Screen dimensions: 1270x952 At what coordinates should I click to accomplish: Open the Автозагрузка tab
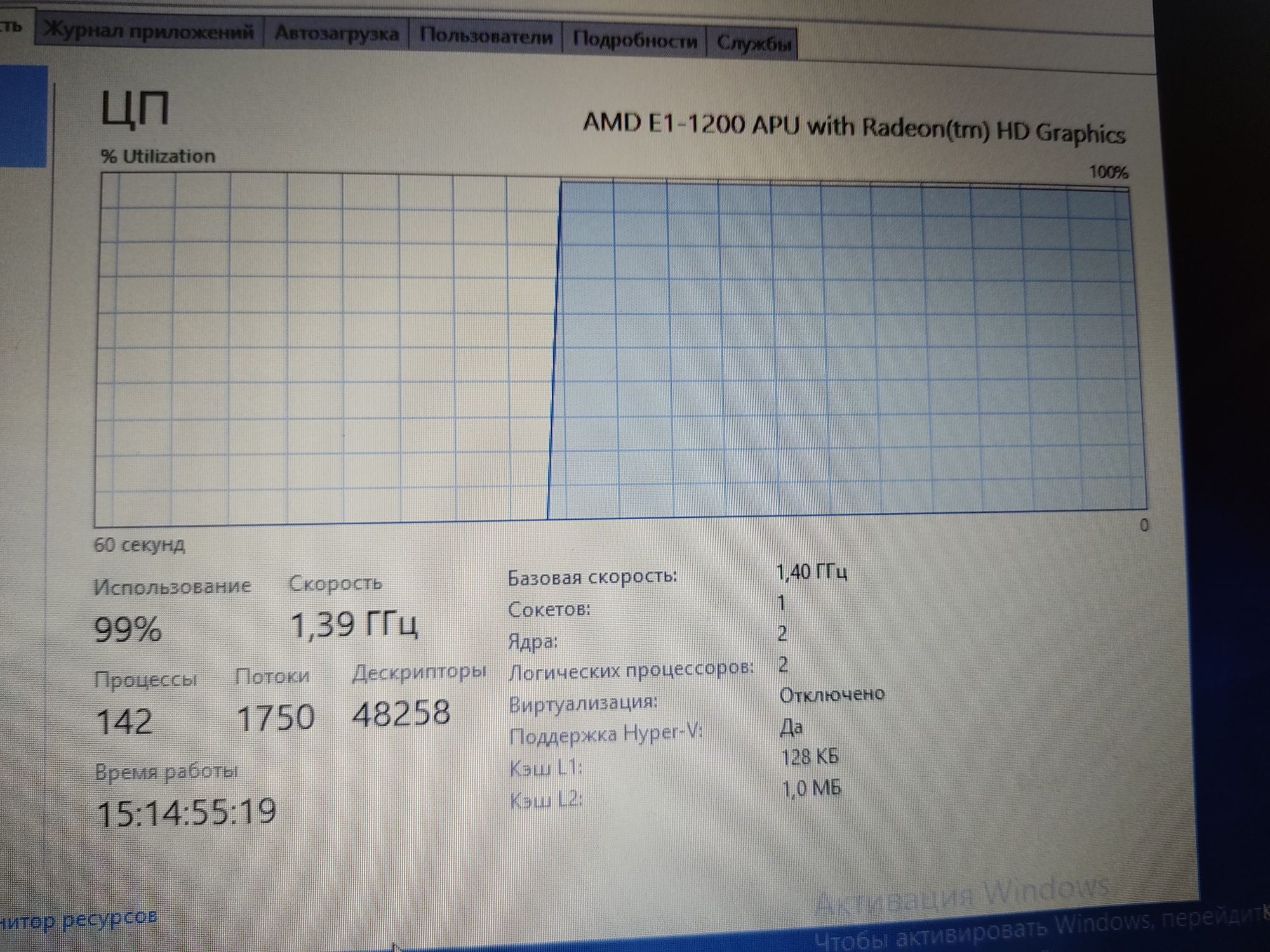click(x=337, y=34)
